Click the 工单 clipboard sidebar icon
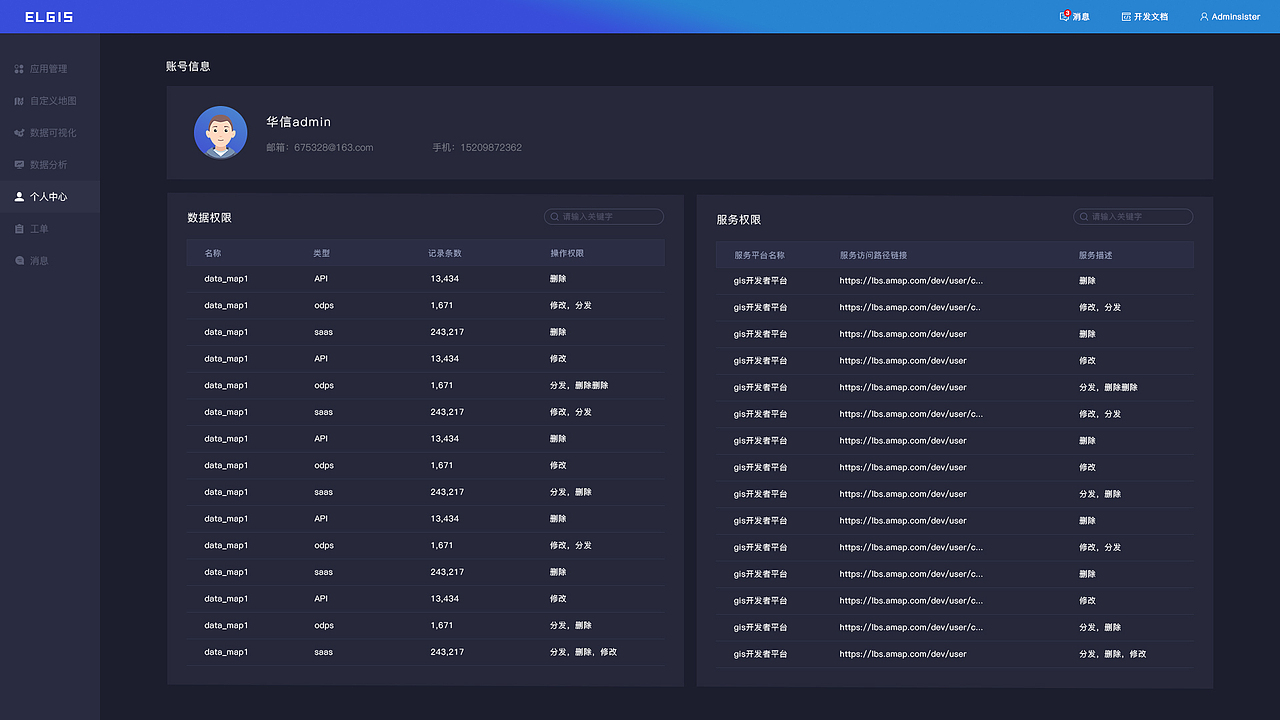1280x720 pixels. (19, 229)
